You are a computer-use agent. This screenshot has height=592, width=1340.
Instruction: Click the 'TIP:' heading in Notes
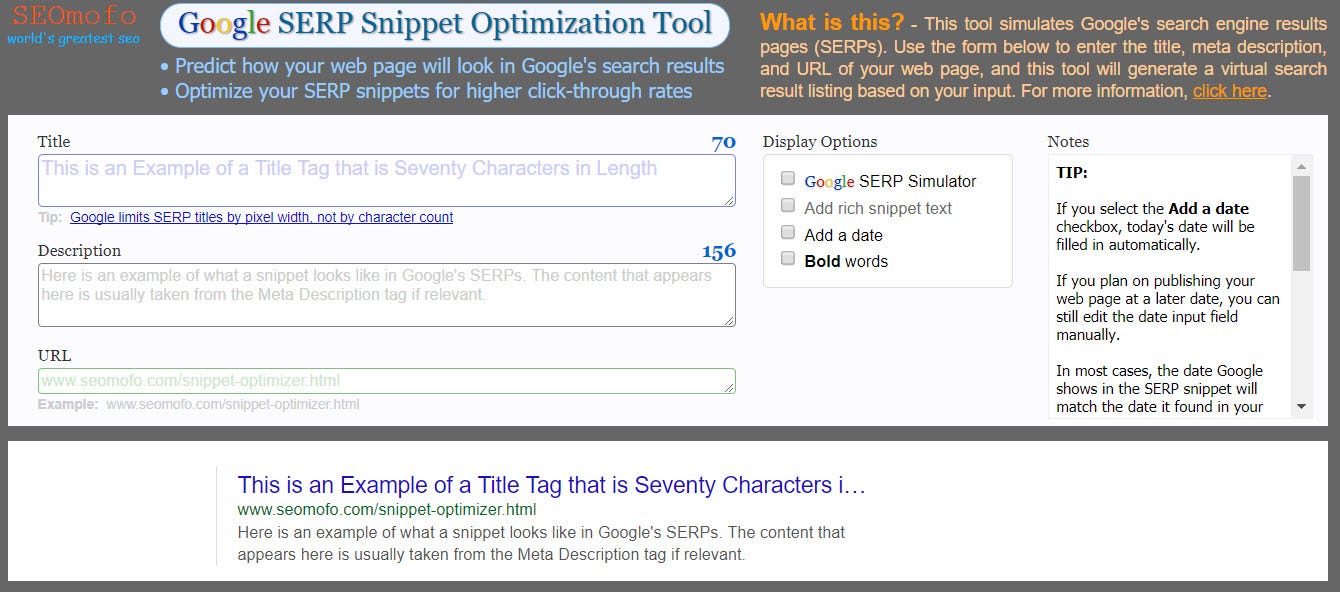1072,173
